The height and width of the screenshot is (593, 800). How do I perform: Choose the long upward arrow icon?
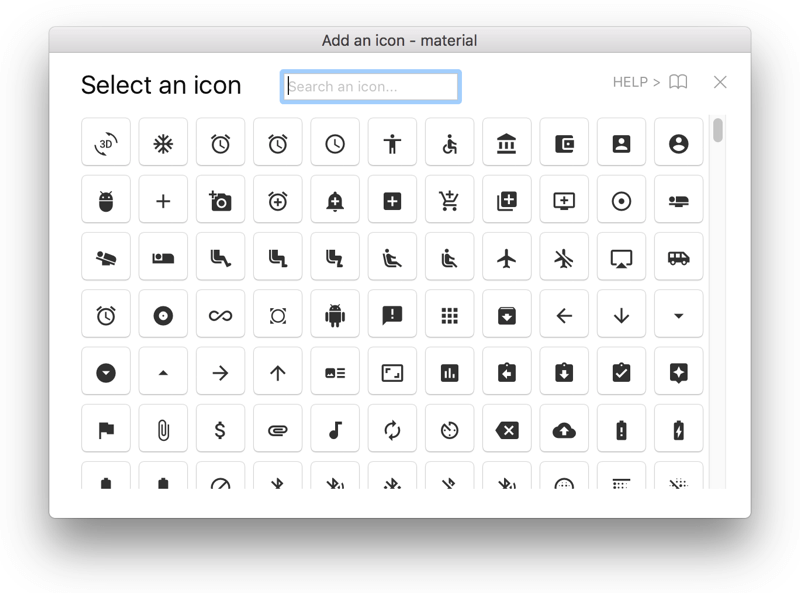[278, 371]
